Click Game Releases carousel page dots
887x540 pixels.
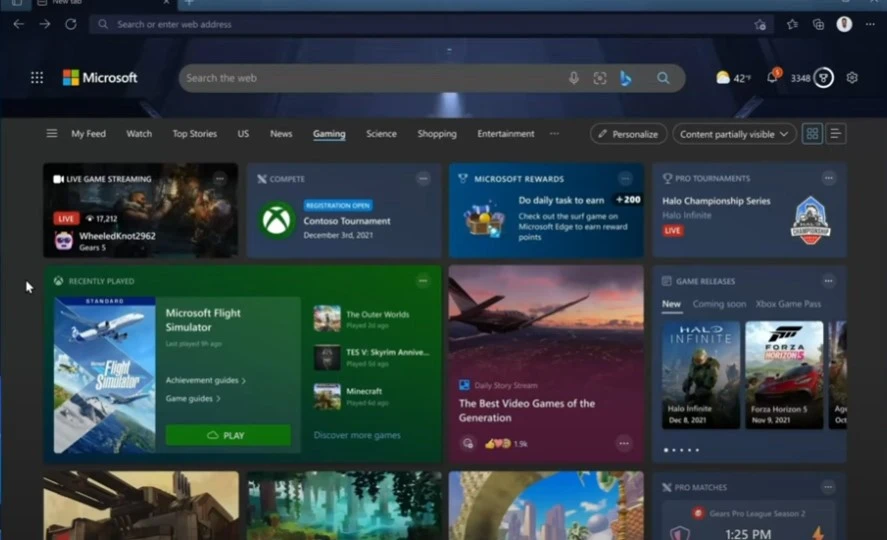click(681, 450)
